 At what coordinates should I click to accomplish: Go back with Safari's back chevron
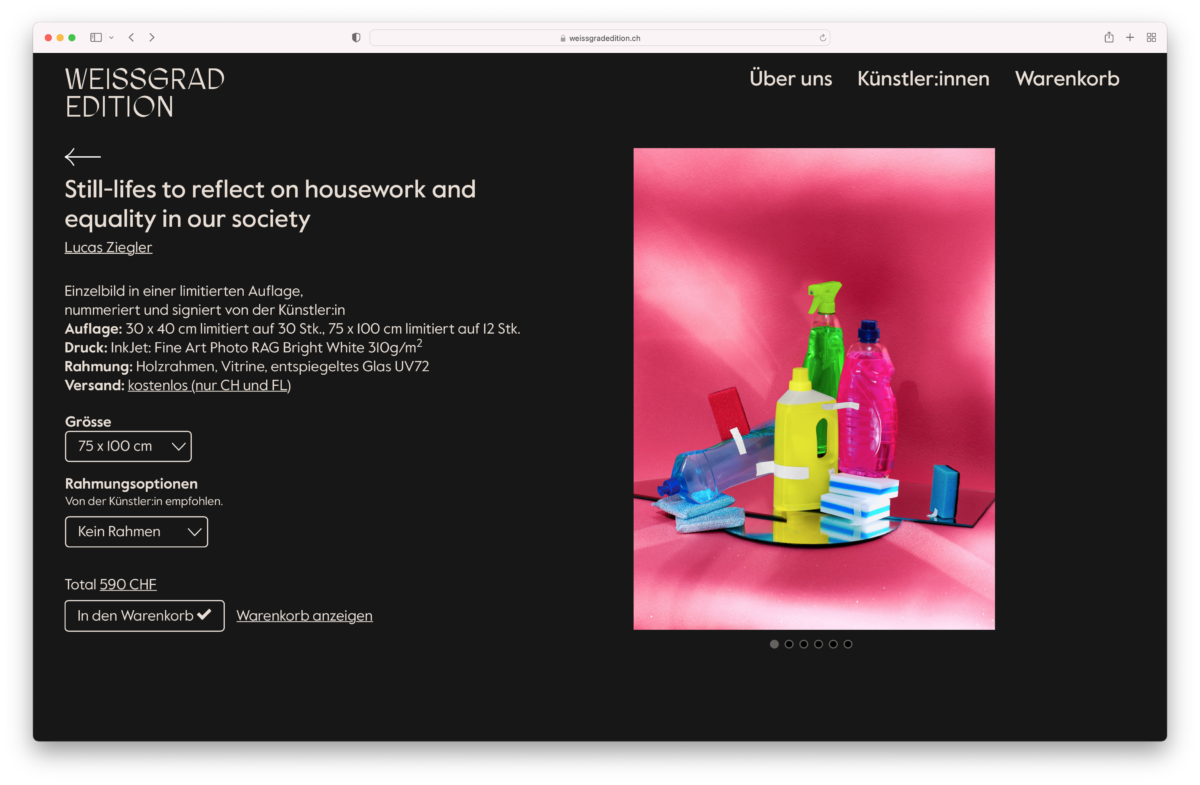tap(131, 38)
